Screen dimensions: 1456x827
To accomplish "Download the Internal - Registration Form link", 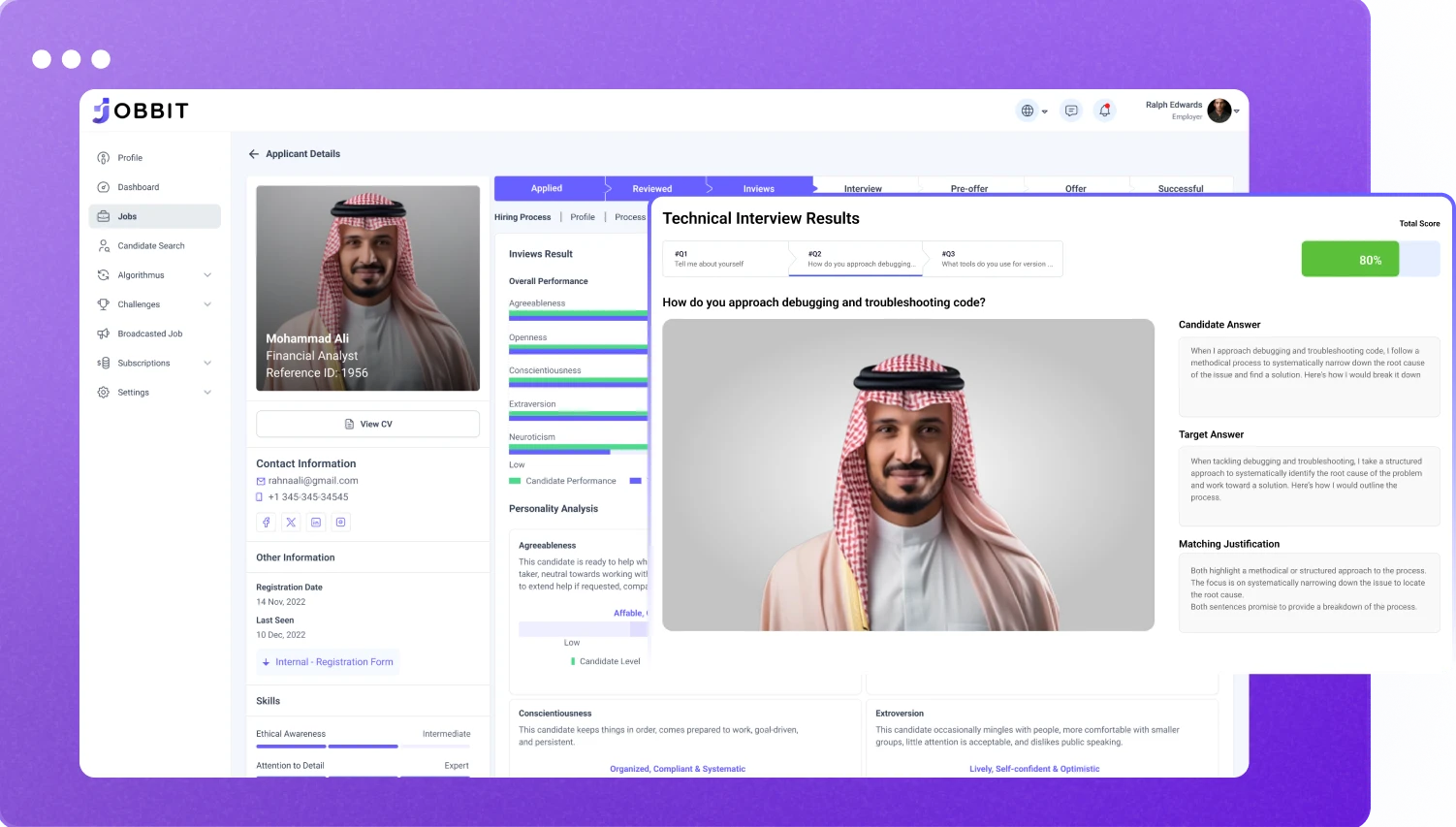I will pyautogui.click(x=328, y=662).
